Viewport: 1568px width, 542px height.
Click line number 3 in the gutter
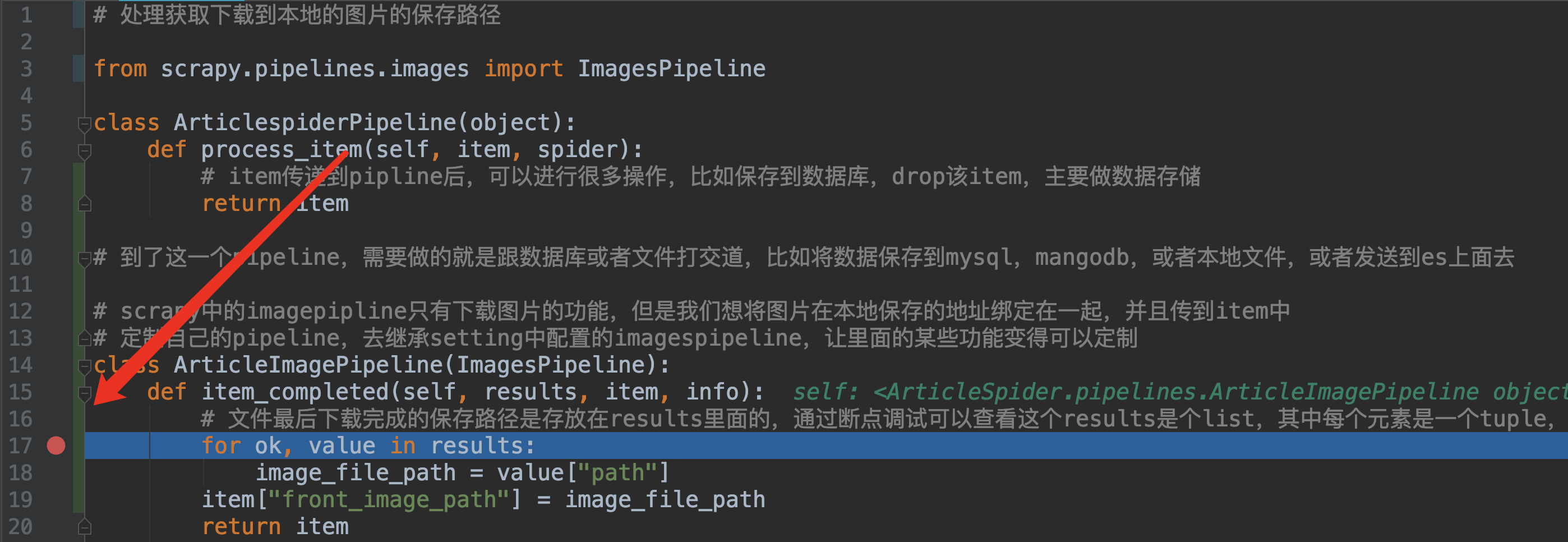(26, 69)
